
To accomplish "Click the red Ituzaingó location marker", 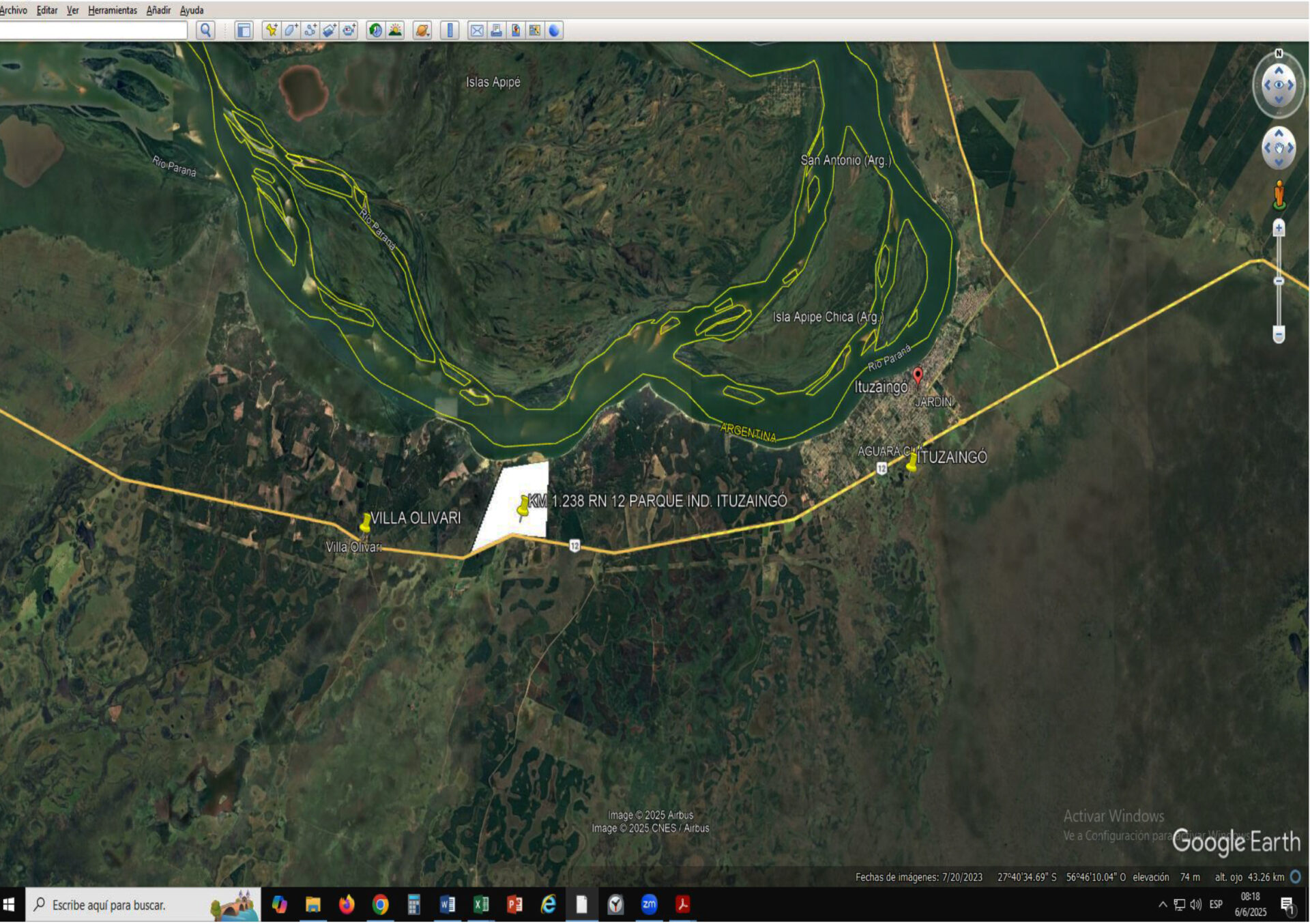I will tap(918, 375).
